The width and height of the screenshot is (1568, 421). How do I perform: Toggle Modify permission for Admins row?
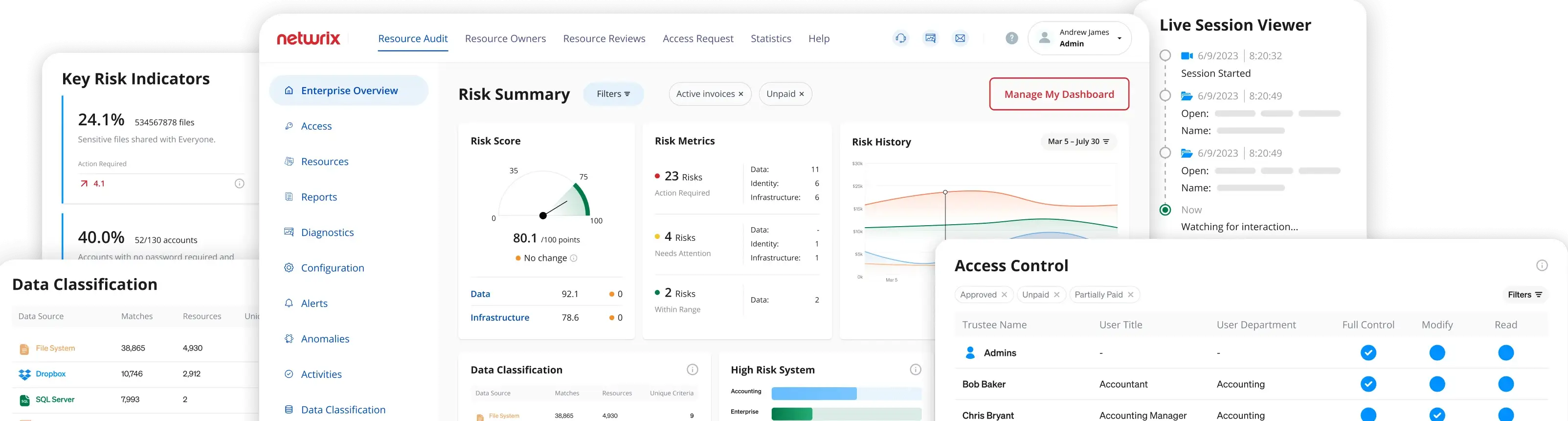[x=1437, y=353]
